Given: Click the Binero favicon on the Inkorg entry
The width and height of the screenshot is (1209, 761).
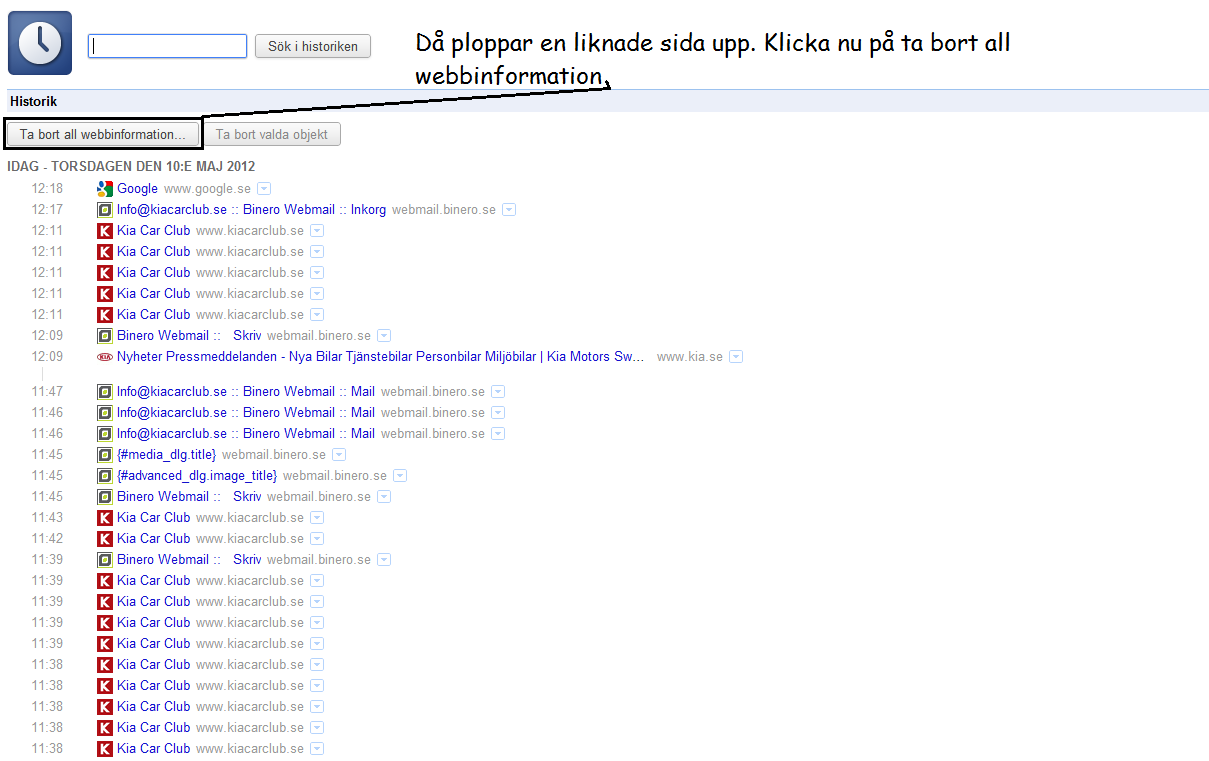Looking at the screenshot, I should pyautogui.click(x=104, y=210).
